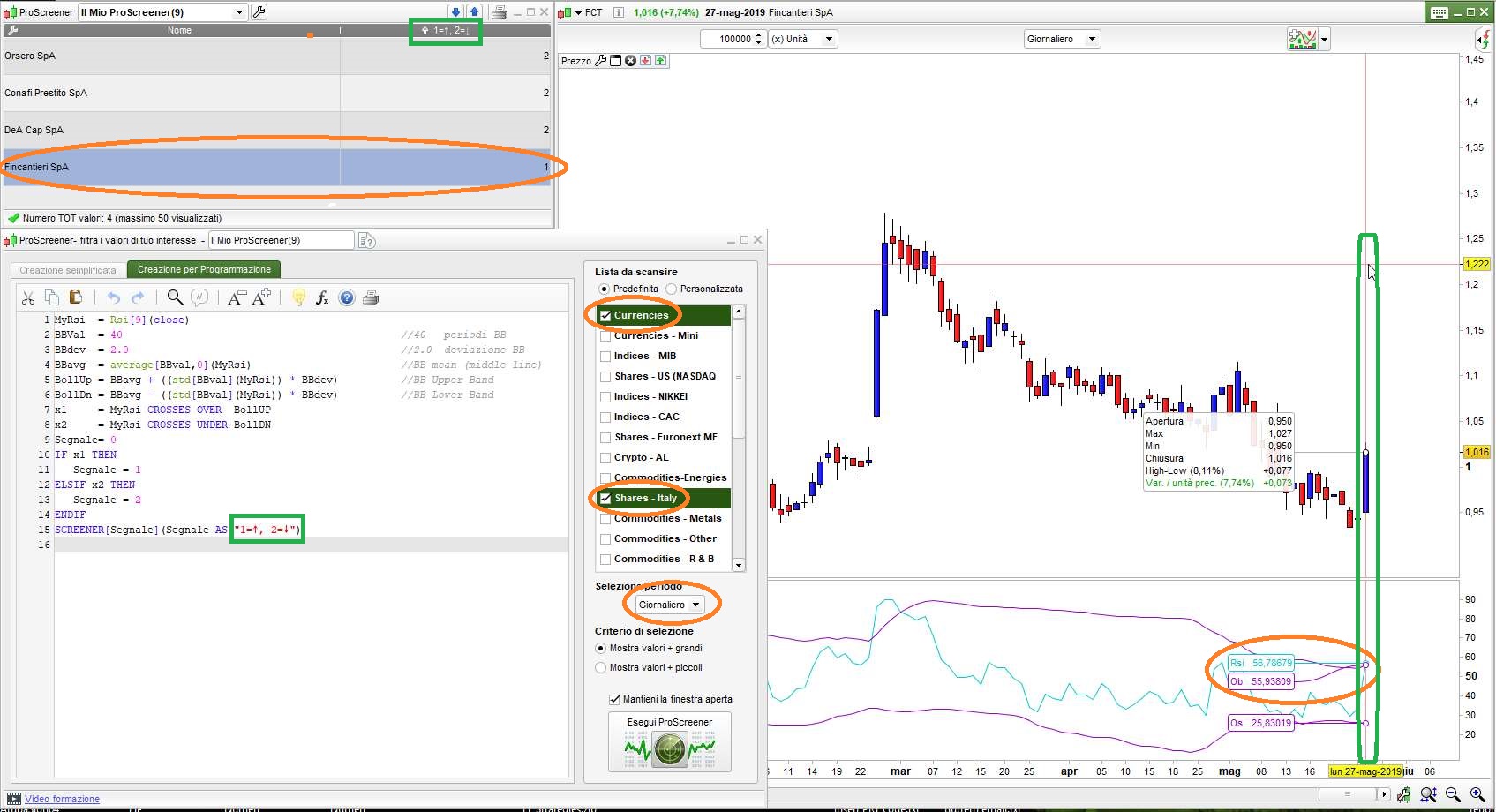
Task: Sort results by the 1=↑, 2=↓ column header
Action: [x=446, y=30]
